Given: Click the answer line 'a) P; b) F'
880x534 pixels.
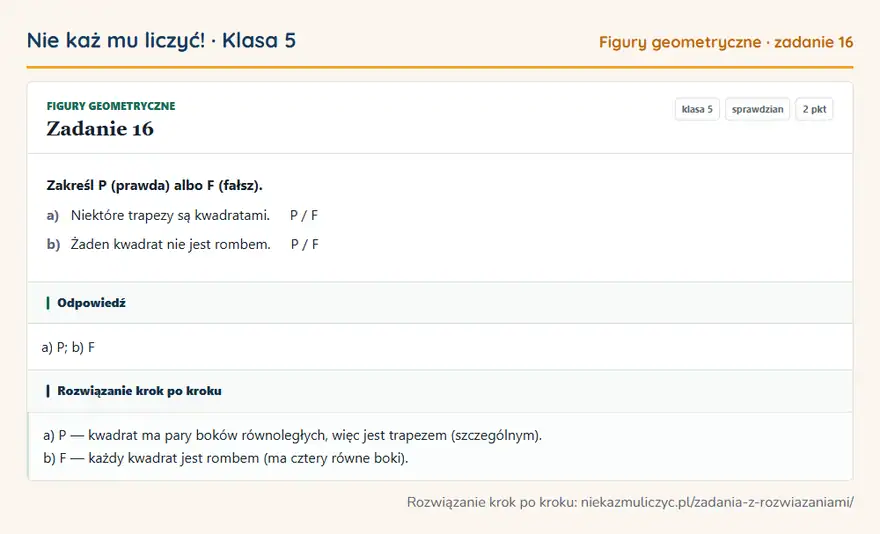Looking at the screenshot, I should [x=68, y=348].
